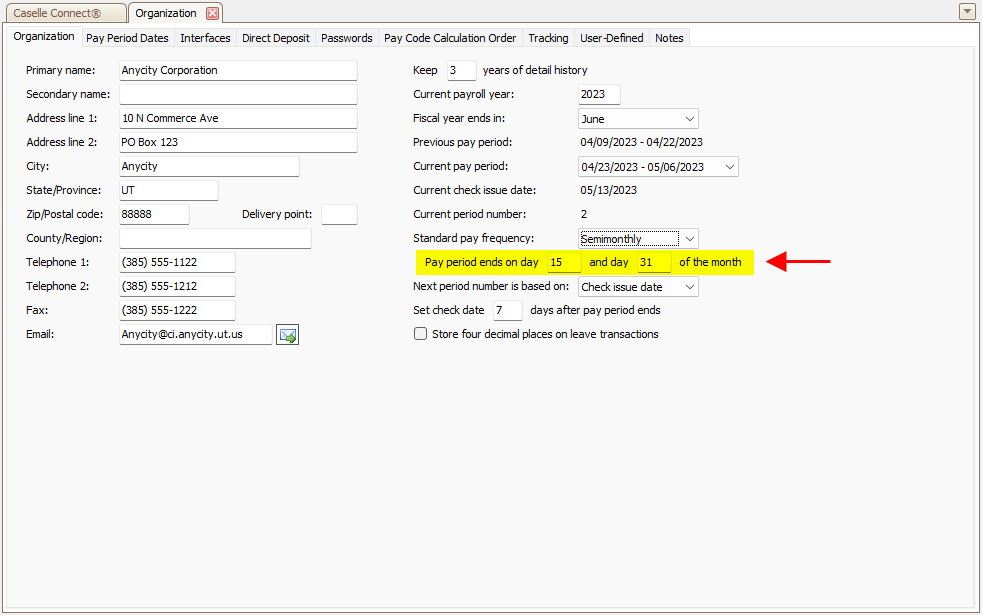
Task: Click the Keep years of history field
Action: 462,70
